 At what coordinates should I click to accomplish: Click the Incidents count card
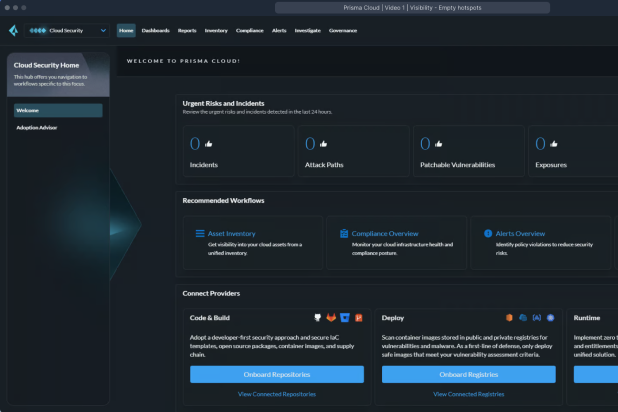pyautogui.click(x=238, y=151)
